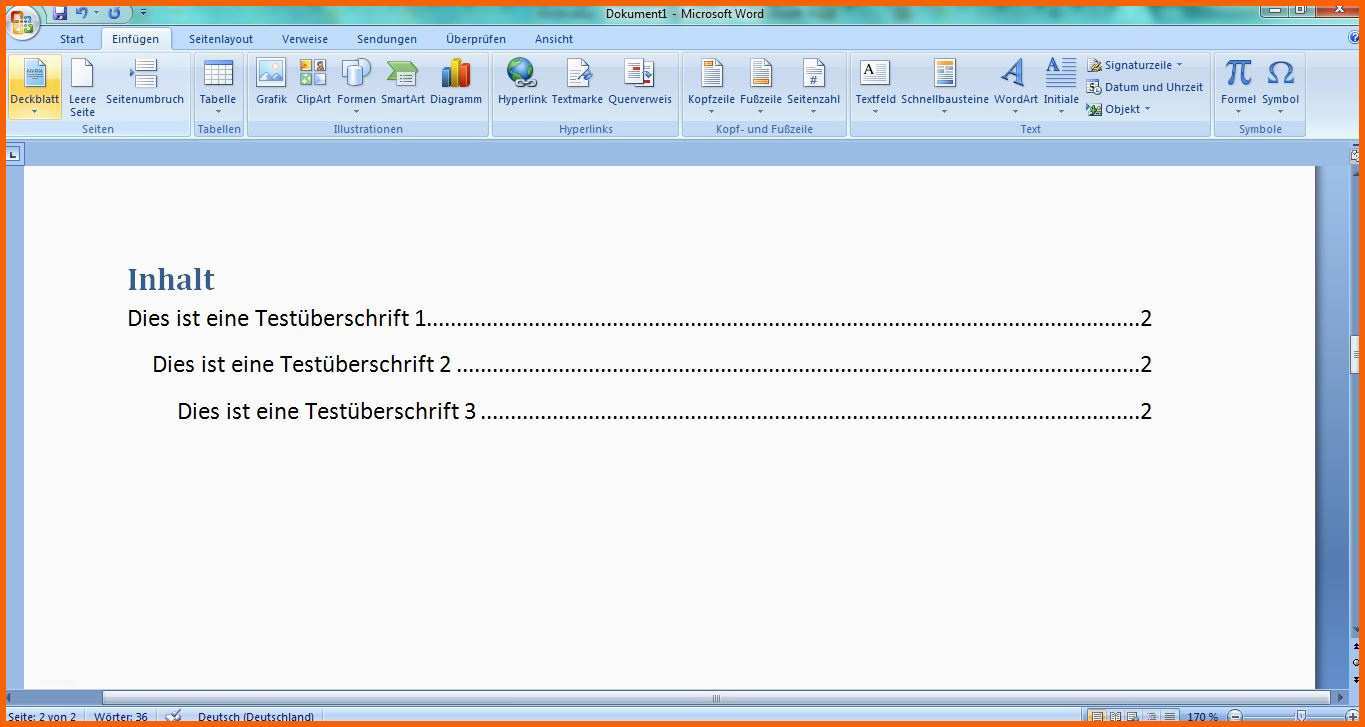Save document via quick access toolbar
Viewport: 1365px width, 727px height.
pos(60,13)
